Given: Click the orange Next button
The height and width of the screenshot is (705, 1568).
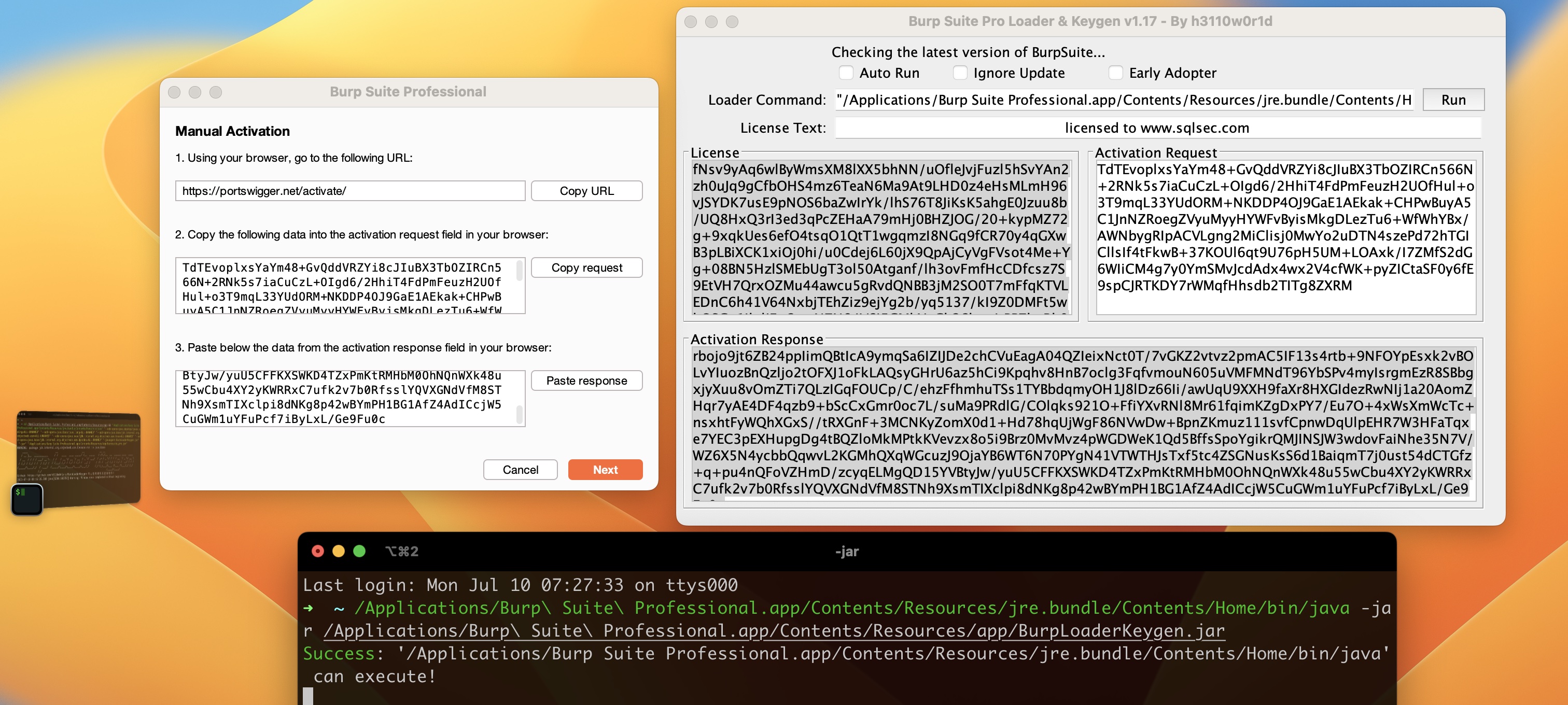Looking at the screenshot, I should 605,470.
